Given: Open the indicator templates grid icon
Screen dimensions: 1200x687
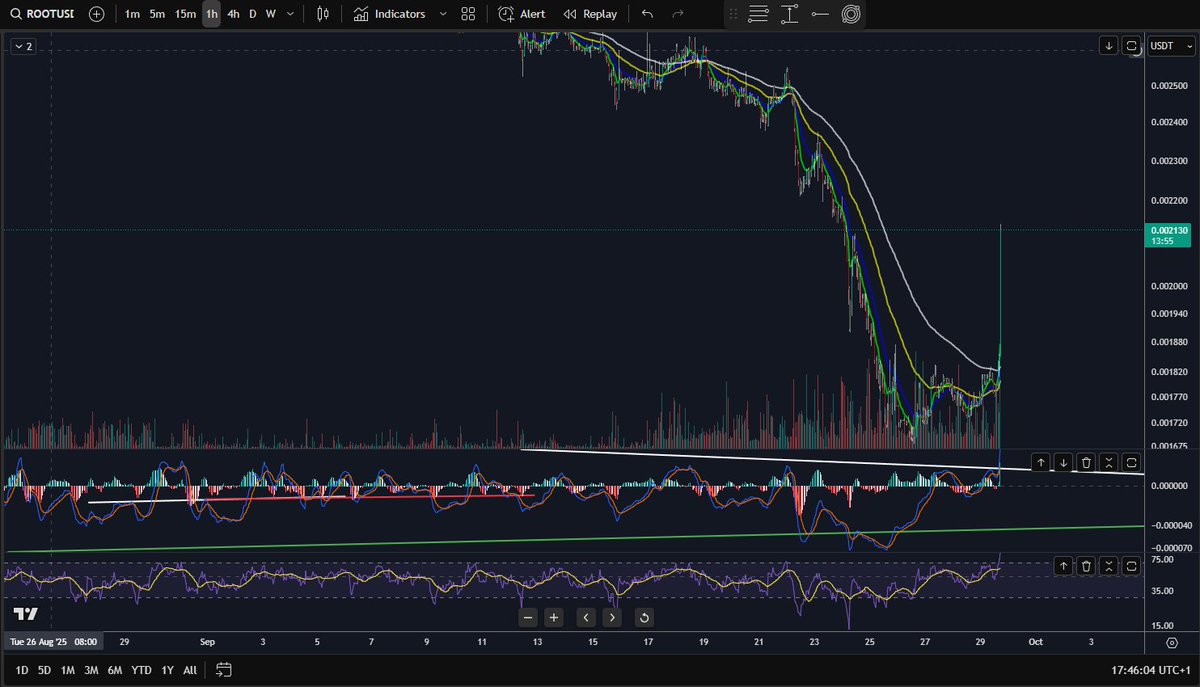Looking at the screenshot, I should tap(468, 14).
